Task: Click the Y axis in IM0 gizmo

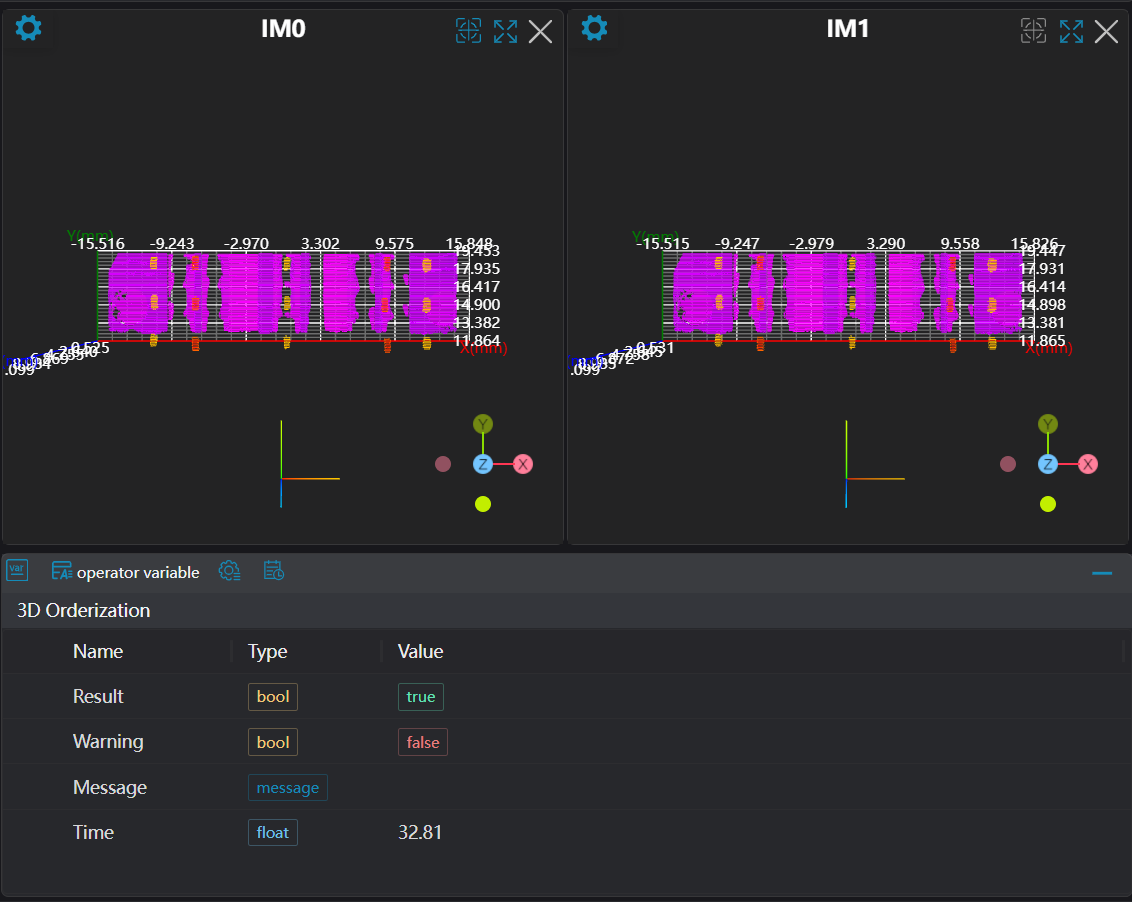Action: 483,424
